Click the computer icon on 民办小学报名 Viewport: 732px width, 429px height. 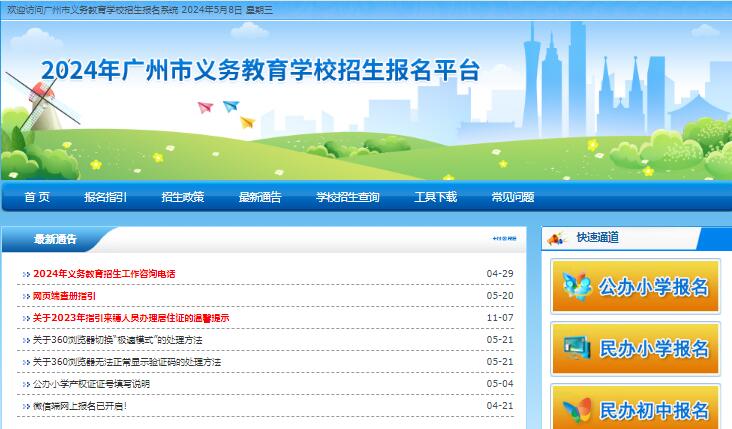577,348
